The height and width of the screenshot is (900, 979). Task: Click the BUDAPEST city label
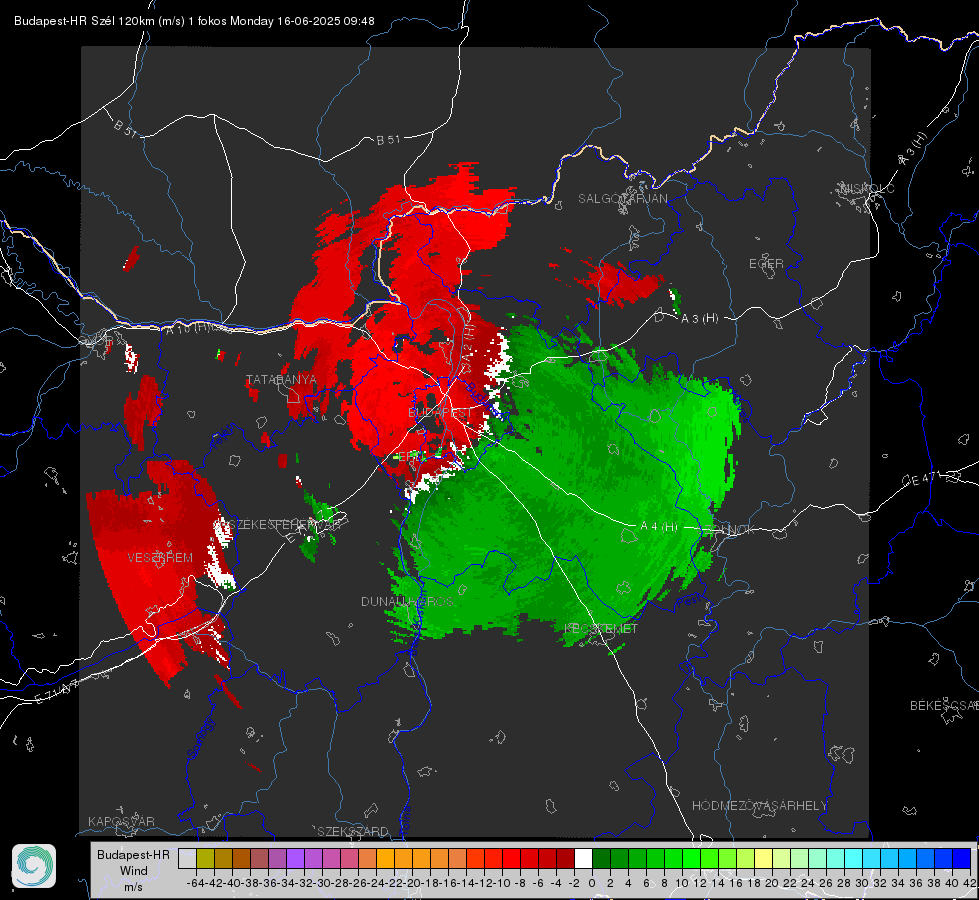pos(440,413)
